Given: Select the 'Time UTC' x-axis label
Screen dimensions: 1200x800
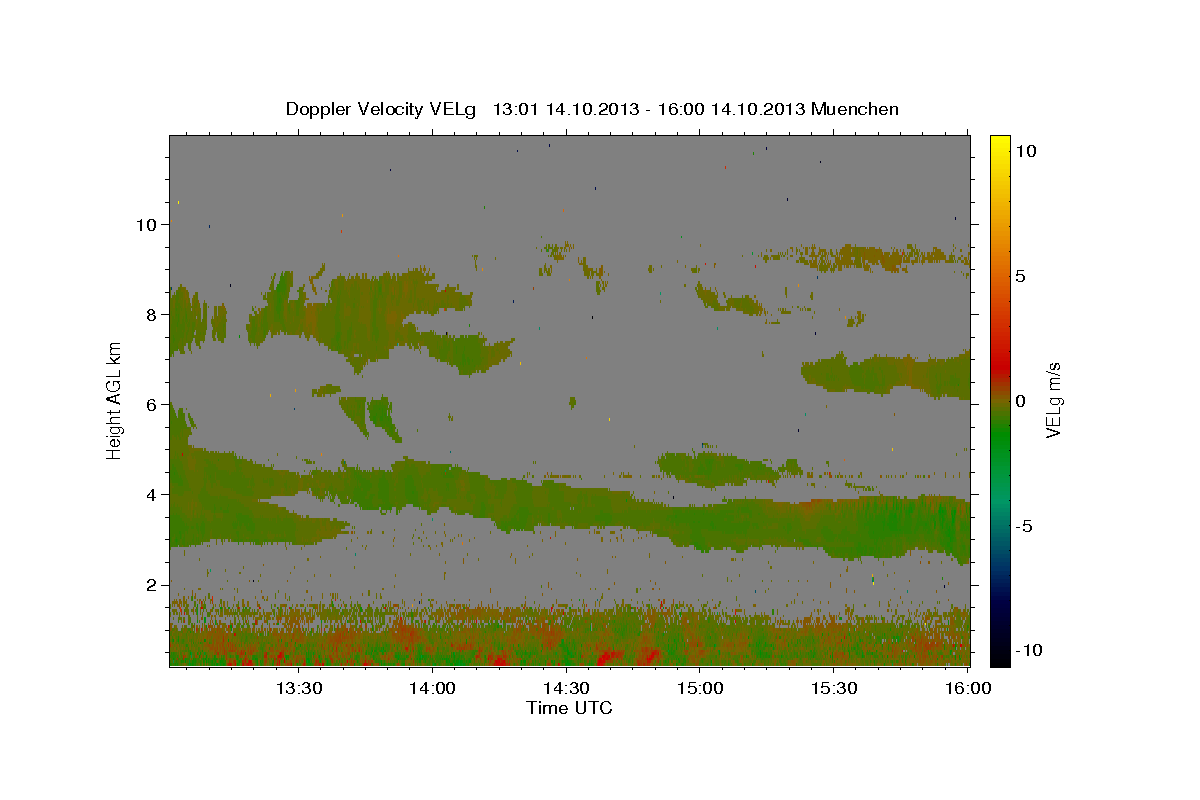Looking at the screenshot, I should [x=569, y=708].
